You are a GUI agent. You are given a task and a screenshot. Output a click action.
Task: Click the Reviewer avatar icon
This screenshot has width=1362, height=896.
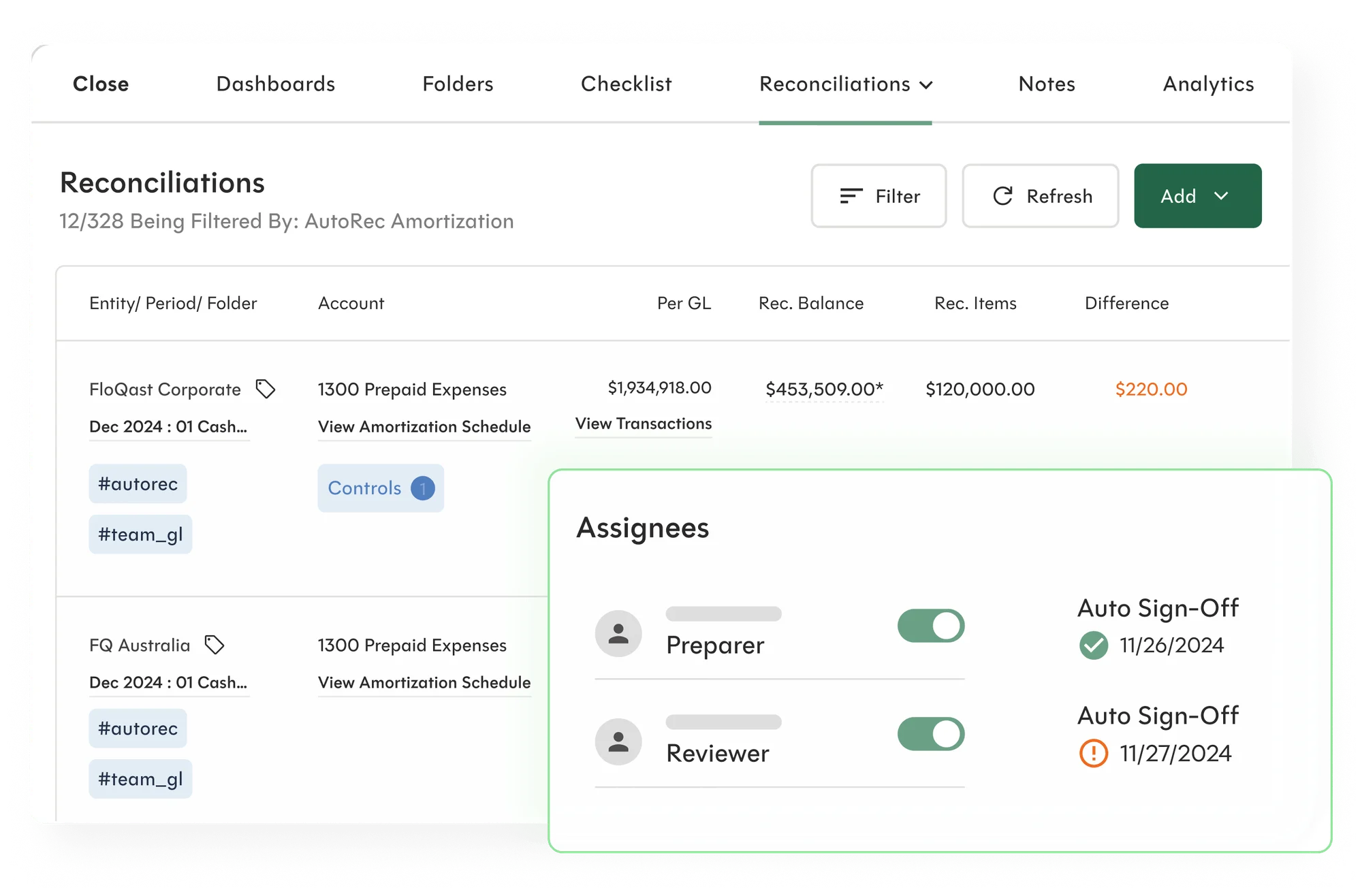tap(618, 741)
